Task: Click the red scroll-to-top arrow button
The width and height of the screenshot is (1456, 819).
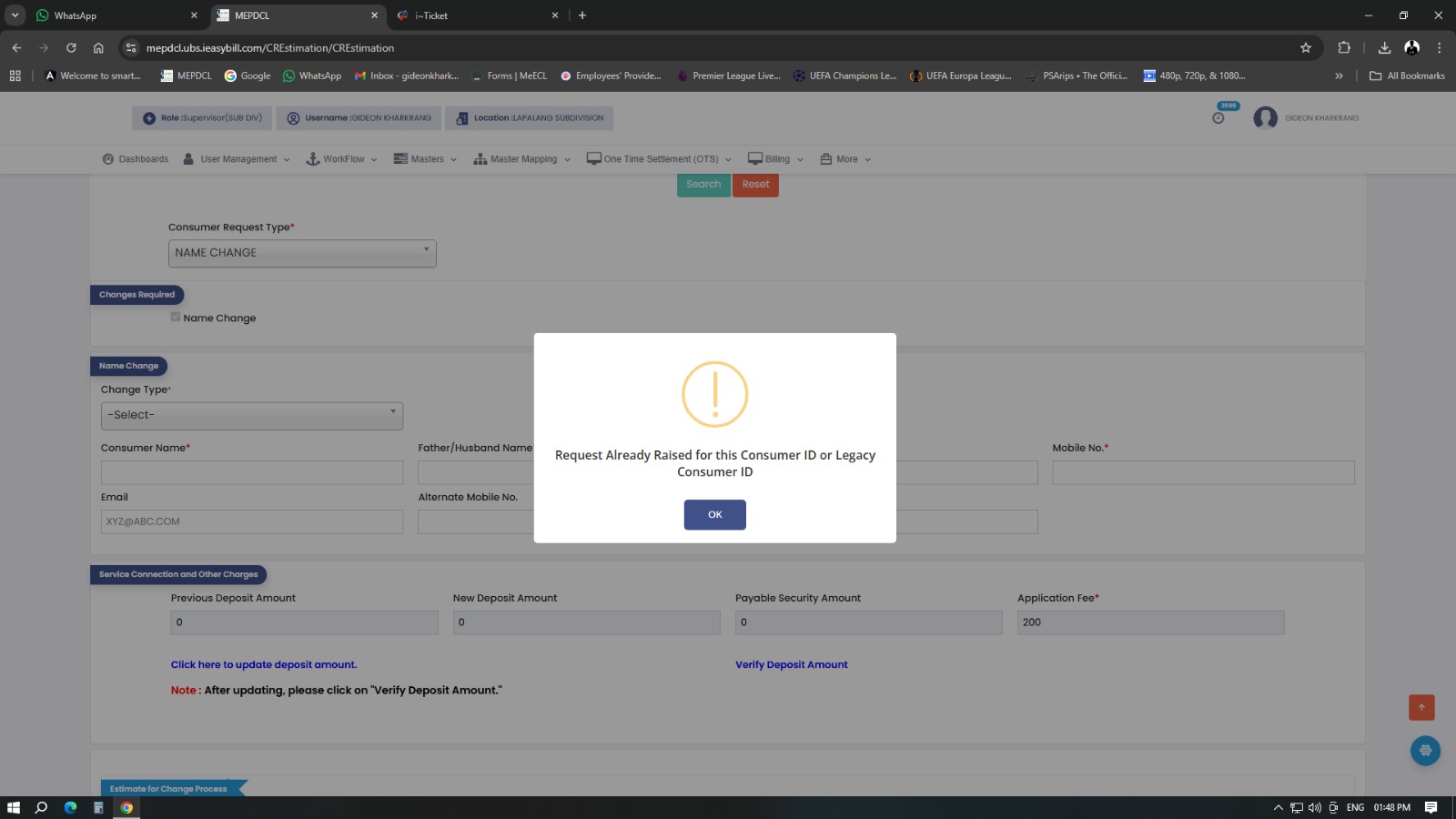Action: pos(1421,707)
